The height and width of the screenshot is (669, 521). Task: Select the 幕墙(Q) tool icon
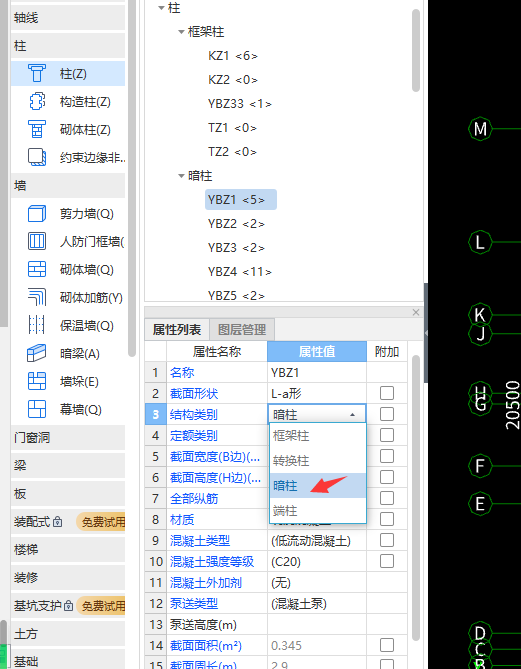pyautogui.click(x=37, y=409)
